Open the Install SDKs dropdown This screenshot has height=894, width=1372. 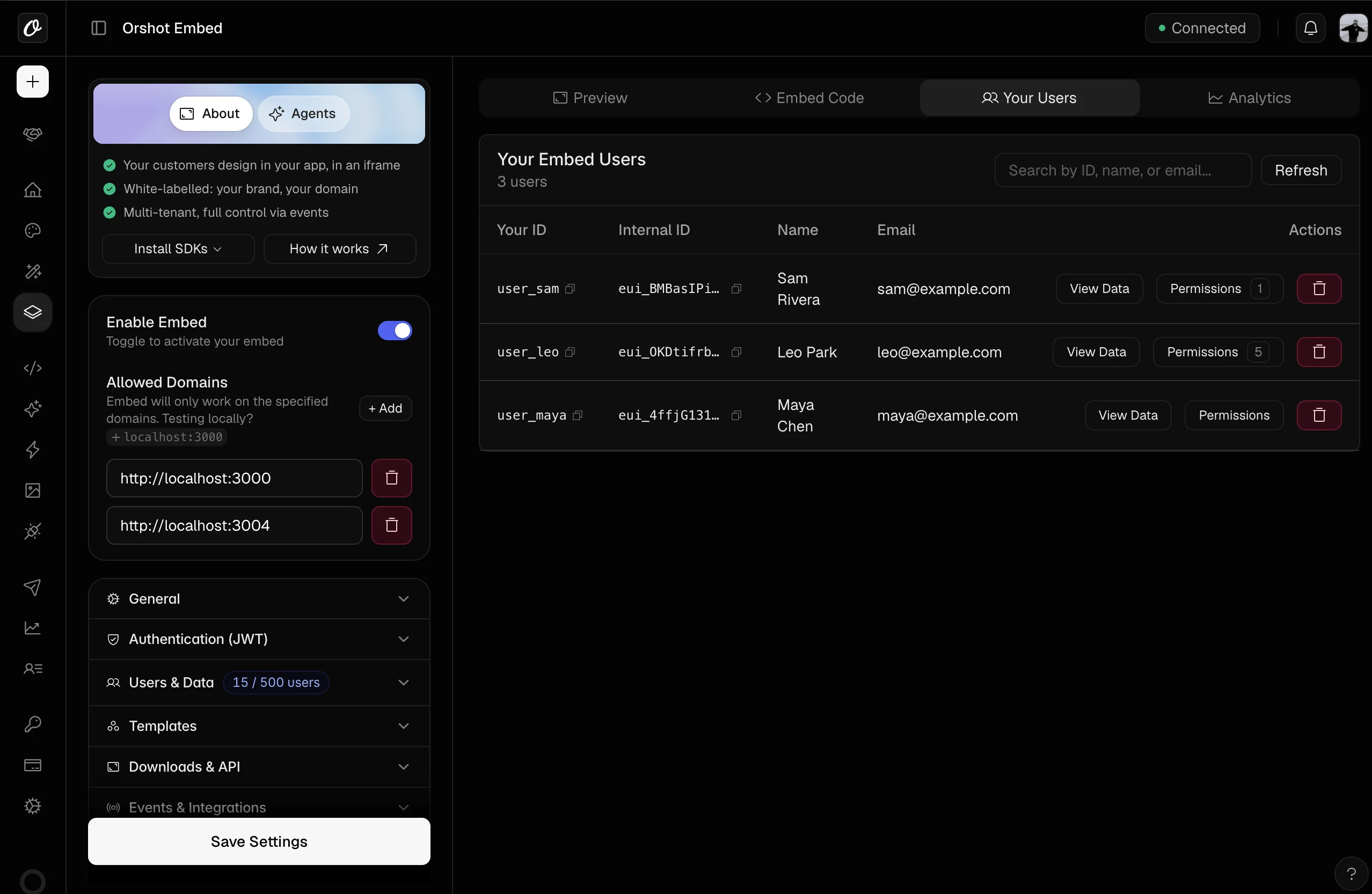coord(178,249)
